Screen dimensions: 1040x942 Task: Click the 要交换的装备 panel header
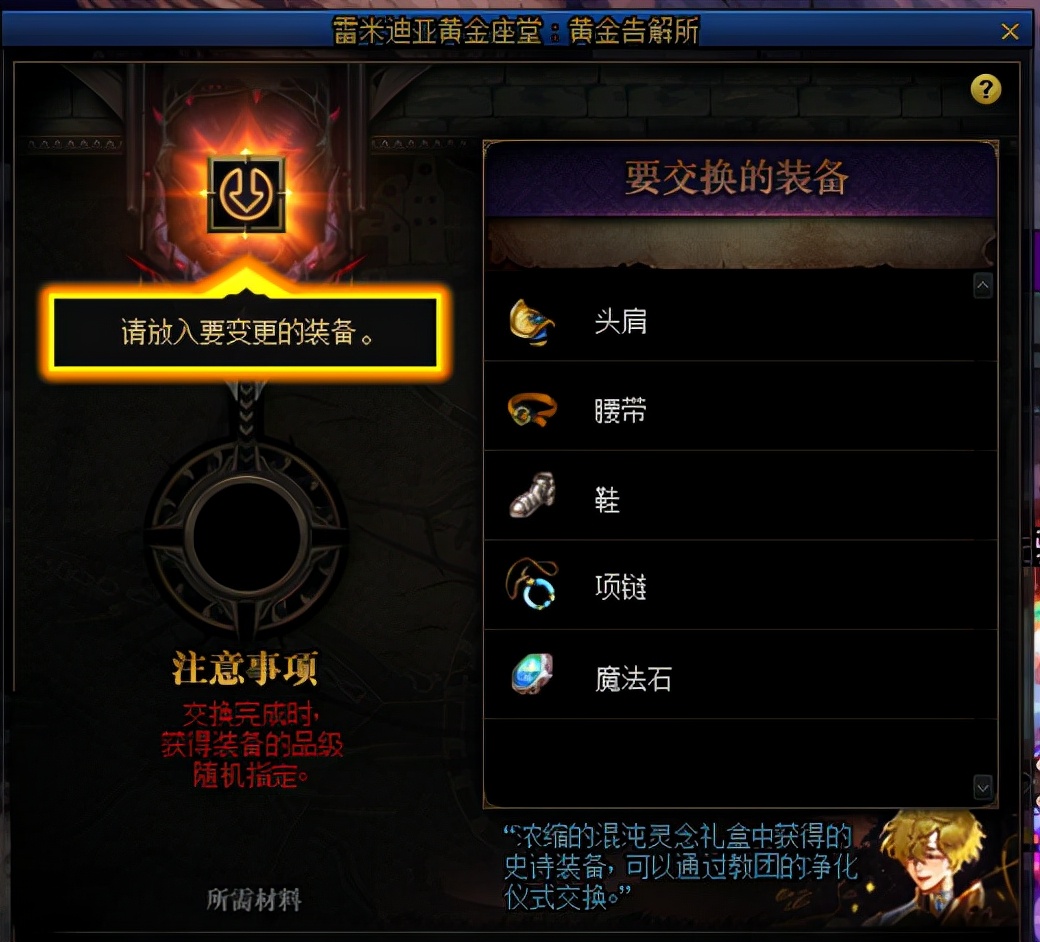point(738,178)
